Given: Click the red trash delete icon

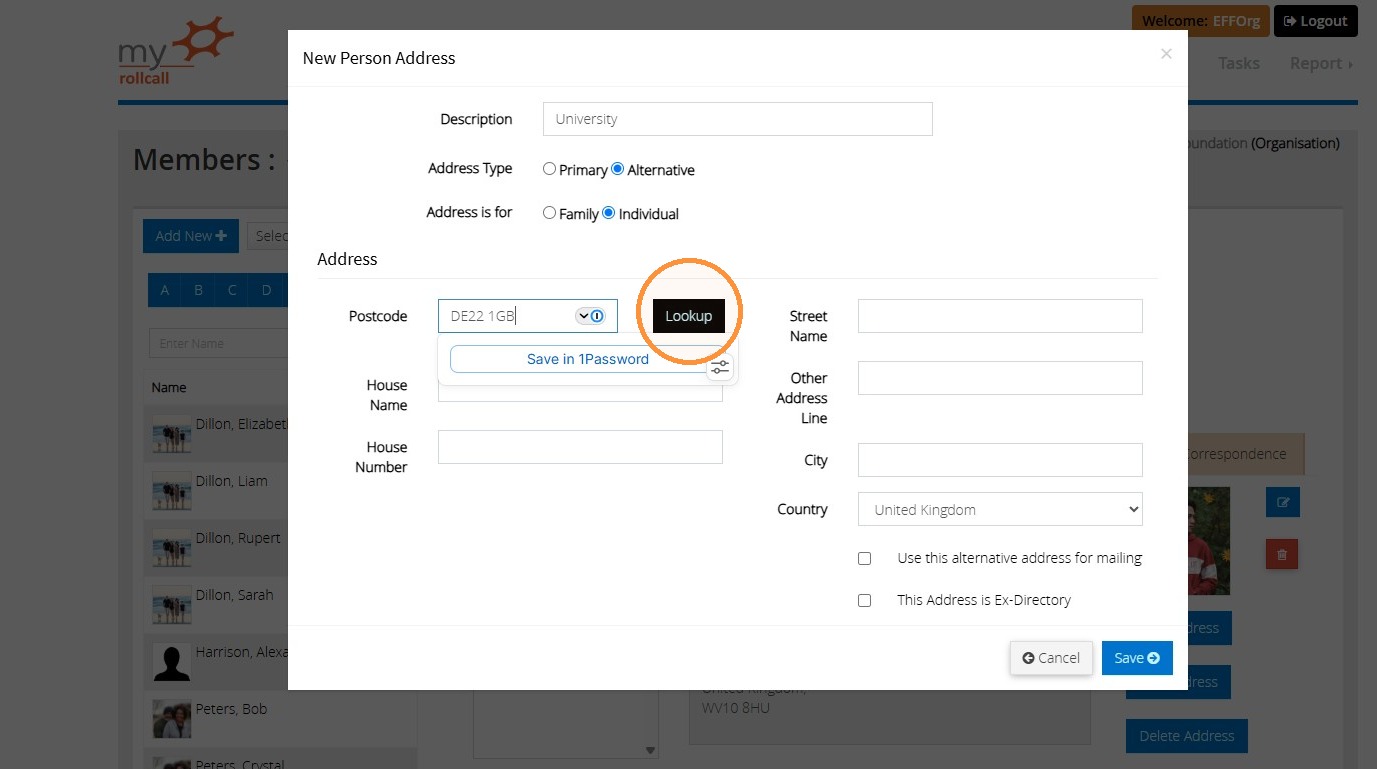Looking at the screenshot, I should 1283,554.
